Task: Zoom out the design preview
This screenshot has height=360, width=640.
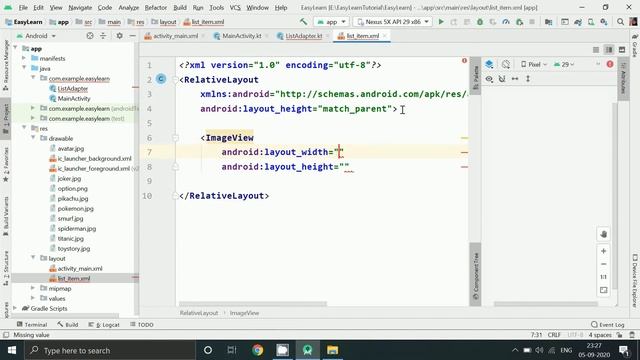Action: (x=604, y=264)
